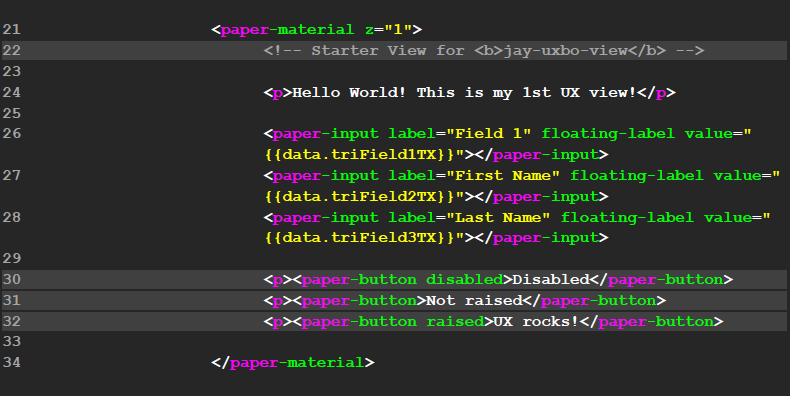Click floating-label attribute on line 26

[608, 134]
